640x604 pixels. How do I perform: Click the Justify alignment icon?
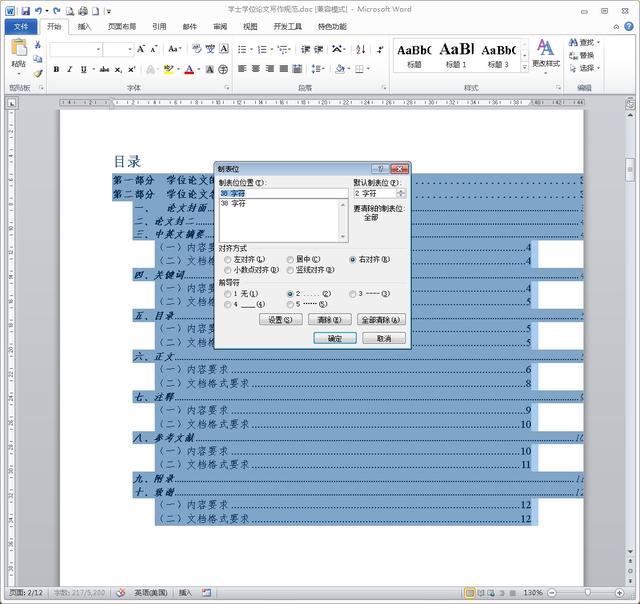click(283, 69)
